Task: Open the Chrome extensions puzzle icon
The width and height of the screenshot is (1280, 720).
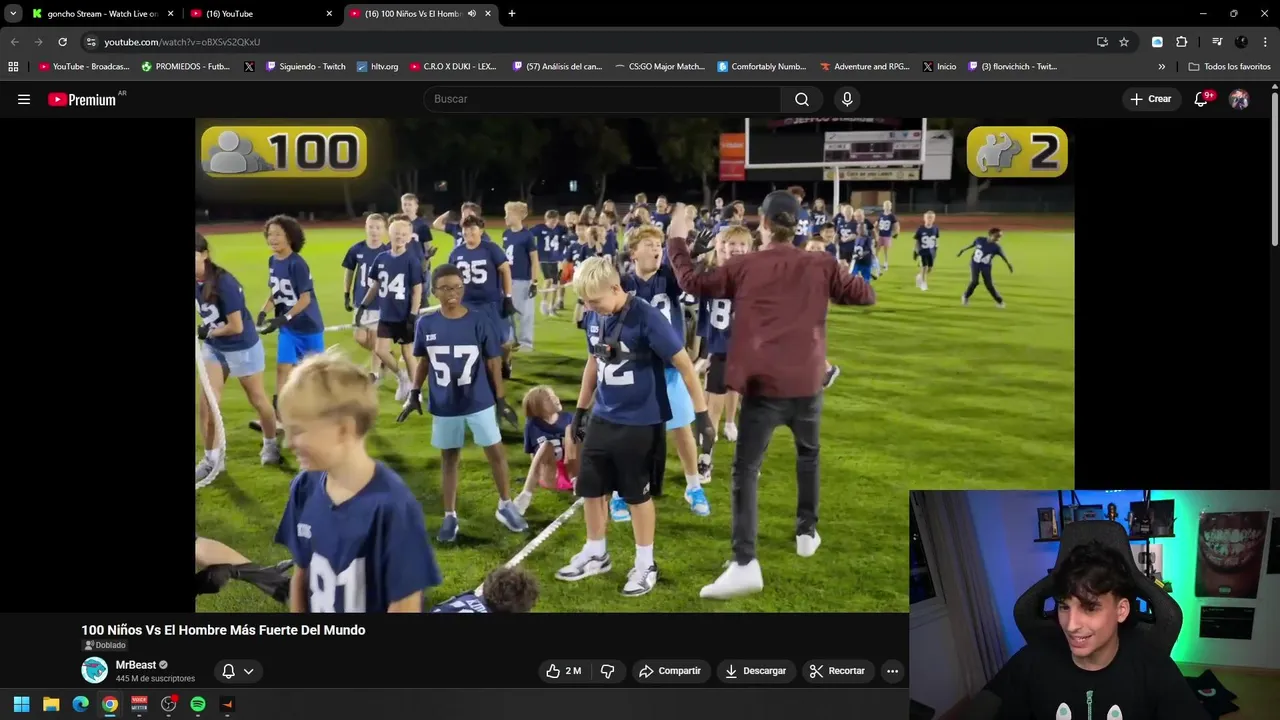Action: click(1181, 42)
